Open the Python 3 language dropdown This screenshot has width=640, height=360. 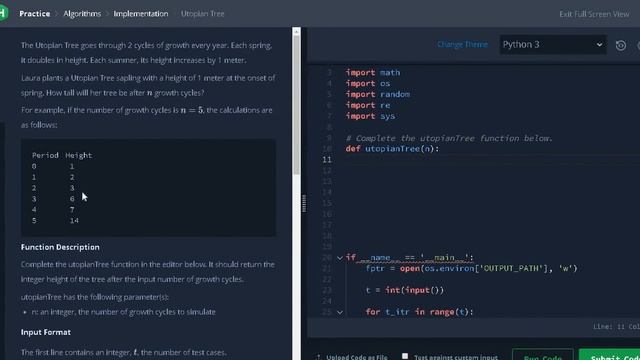(553, 44)
